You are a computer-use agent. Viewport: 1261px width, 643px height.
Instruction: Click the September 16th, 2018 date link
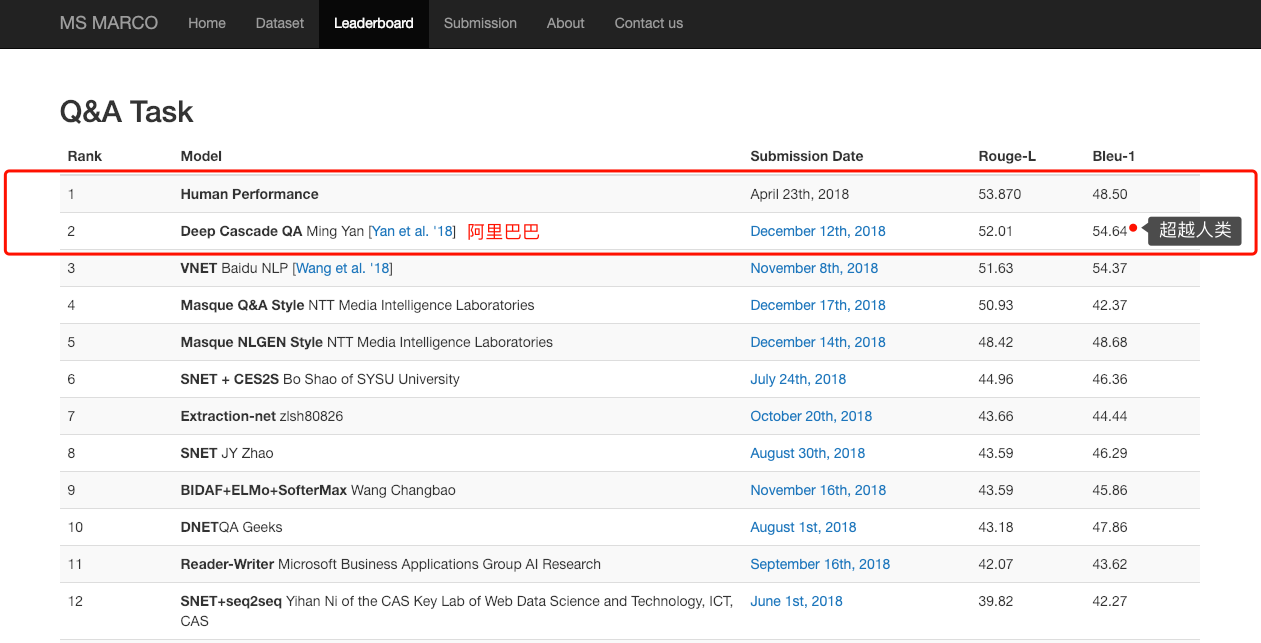click(x=820, y=564)
